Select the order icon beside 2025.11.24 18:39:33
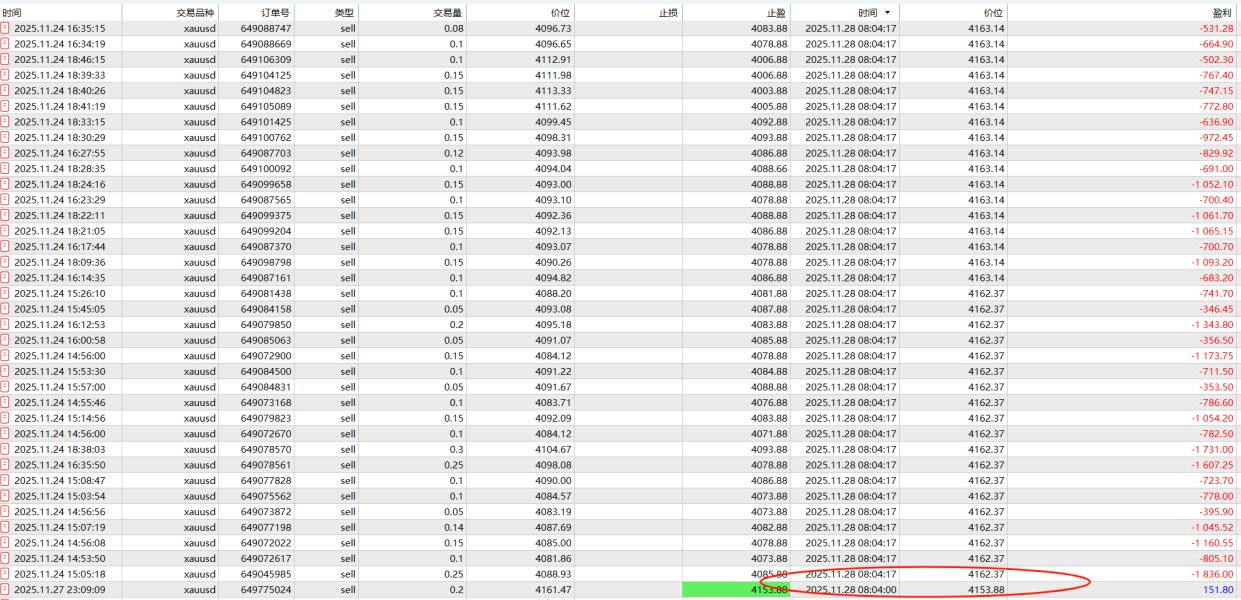 [5, 75]
